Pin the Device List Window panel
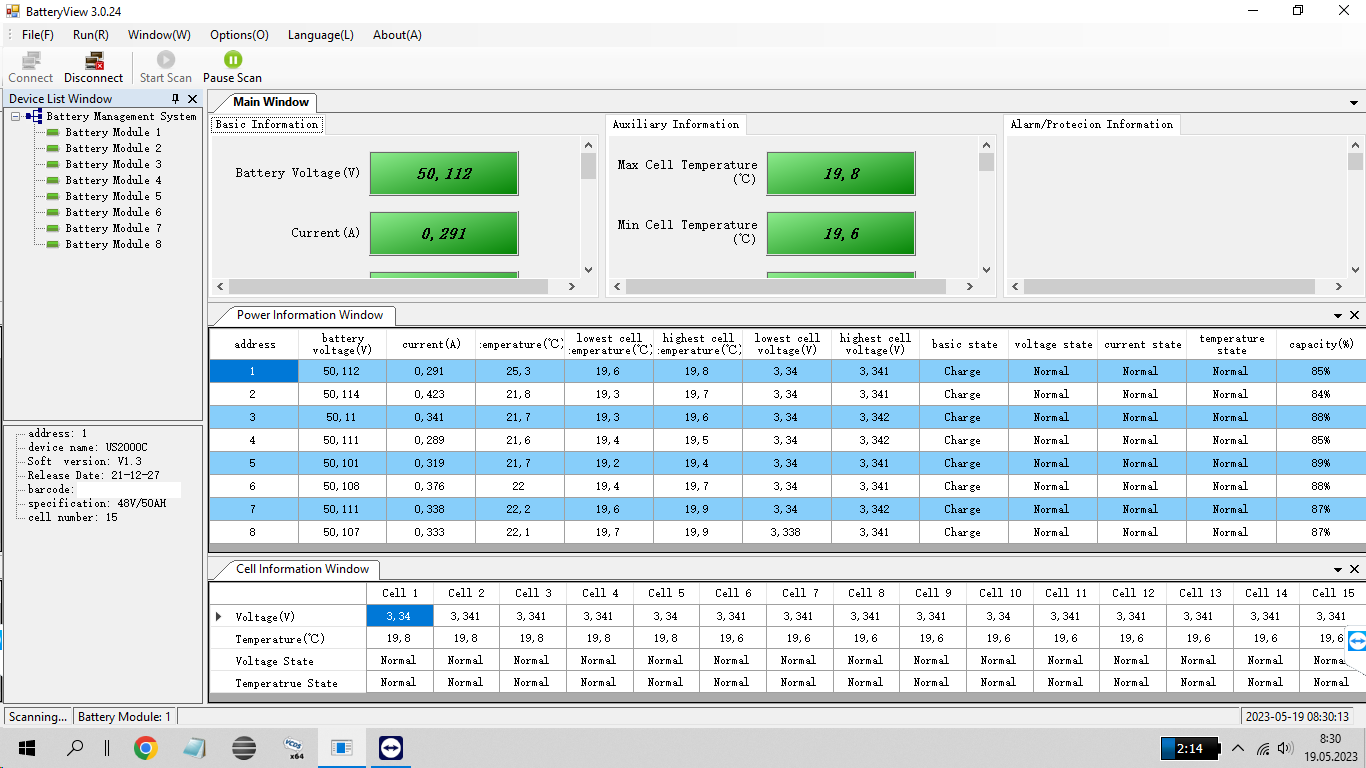The image size is (1366, 768). tap(176, 99)
